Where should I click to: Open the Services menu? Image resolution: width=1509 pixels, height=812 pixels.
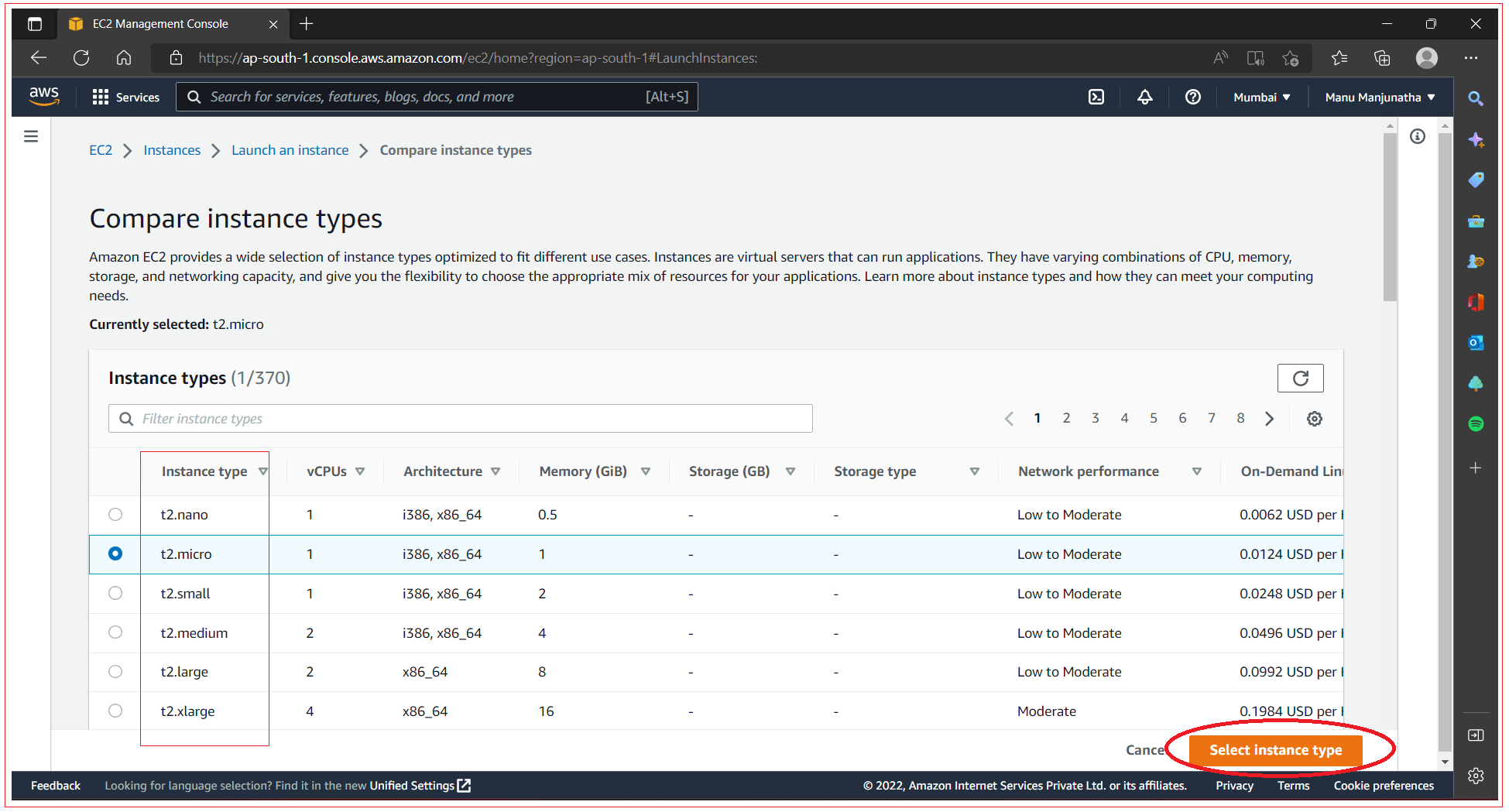tap(126, 97)
